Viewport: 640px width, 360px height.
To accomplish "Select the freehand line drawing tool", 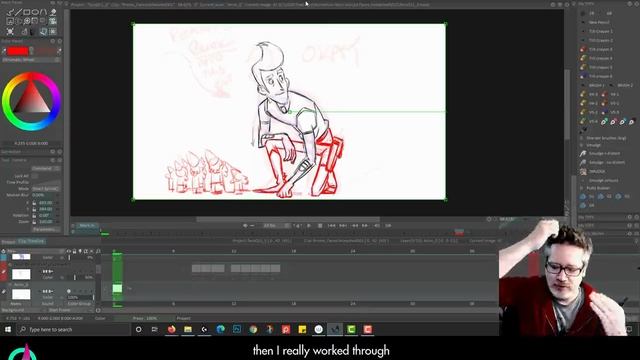I will (10, 12).
